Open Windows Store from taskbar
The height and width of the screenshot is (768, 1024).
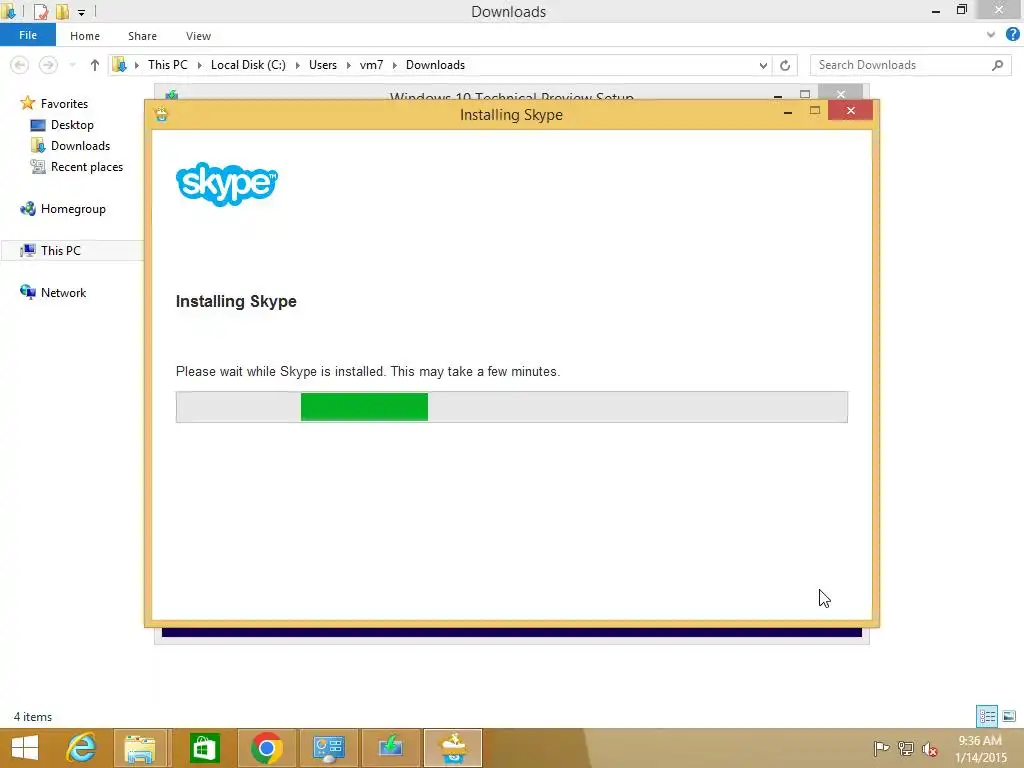click(204, 748)
